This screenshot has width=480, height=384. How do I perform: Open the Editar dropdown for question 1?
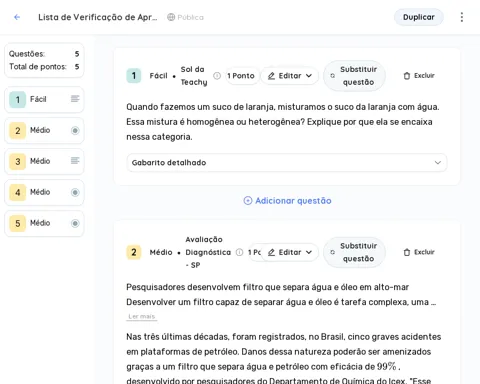(x=290, y=76)
